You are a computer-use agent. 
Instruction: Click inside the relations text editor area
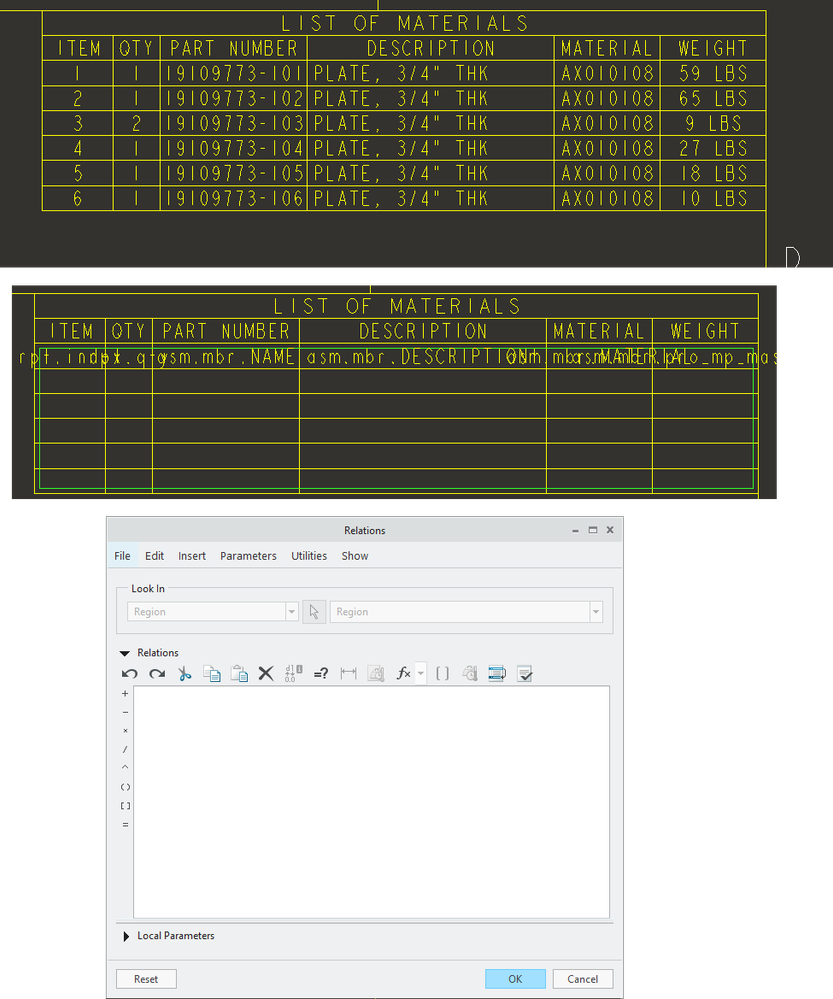[370, 800]
